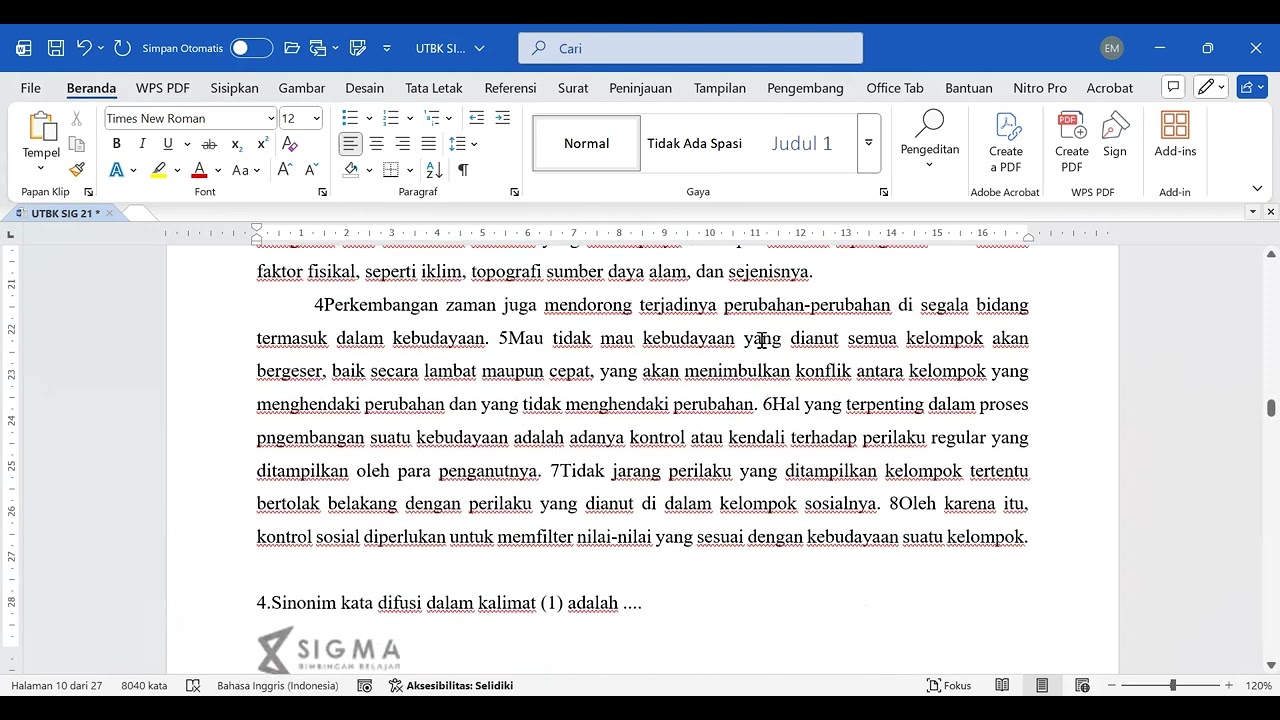Check spelling via proofing status icon

pos(194,686)
